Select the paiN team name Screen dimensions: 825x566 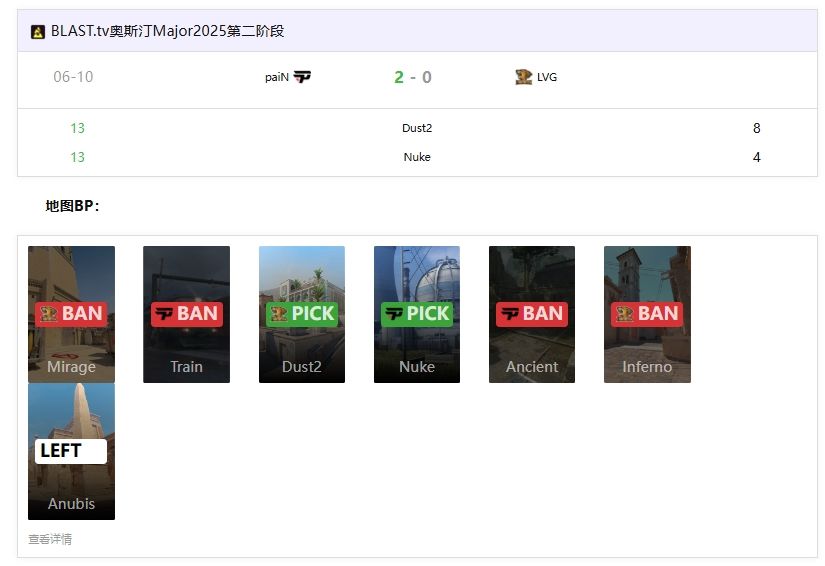pyautogui.click(x=277, y=77)
